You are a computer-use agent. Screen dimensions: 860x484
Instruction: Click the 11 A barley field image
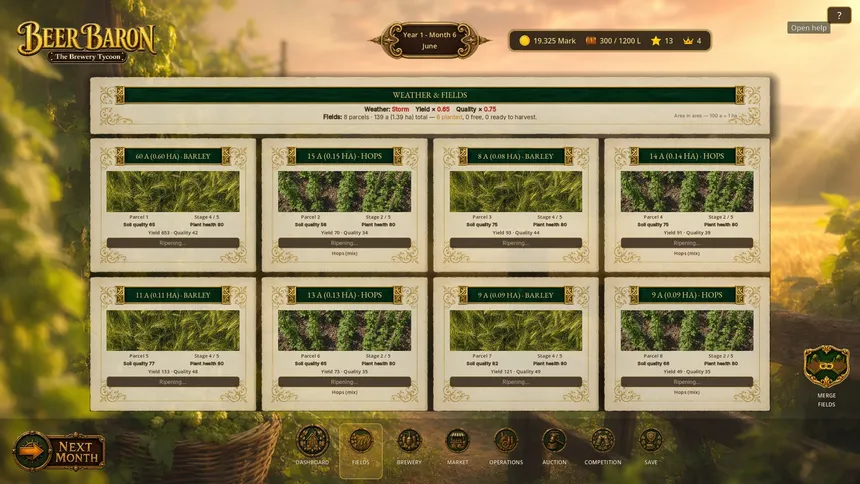coord(173,330)
